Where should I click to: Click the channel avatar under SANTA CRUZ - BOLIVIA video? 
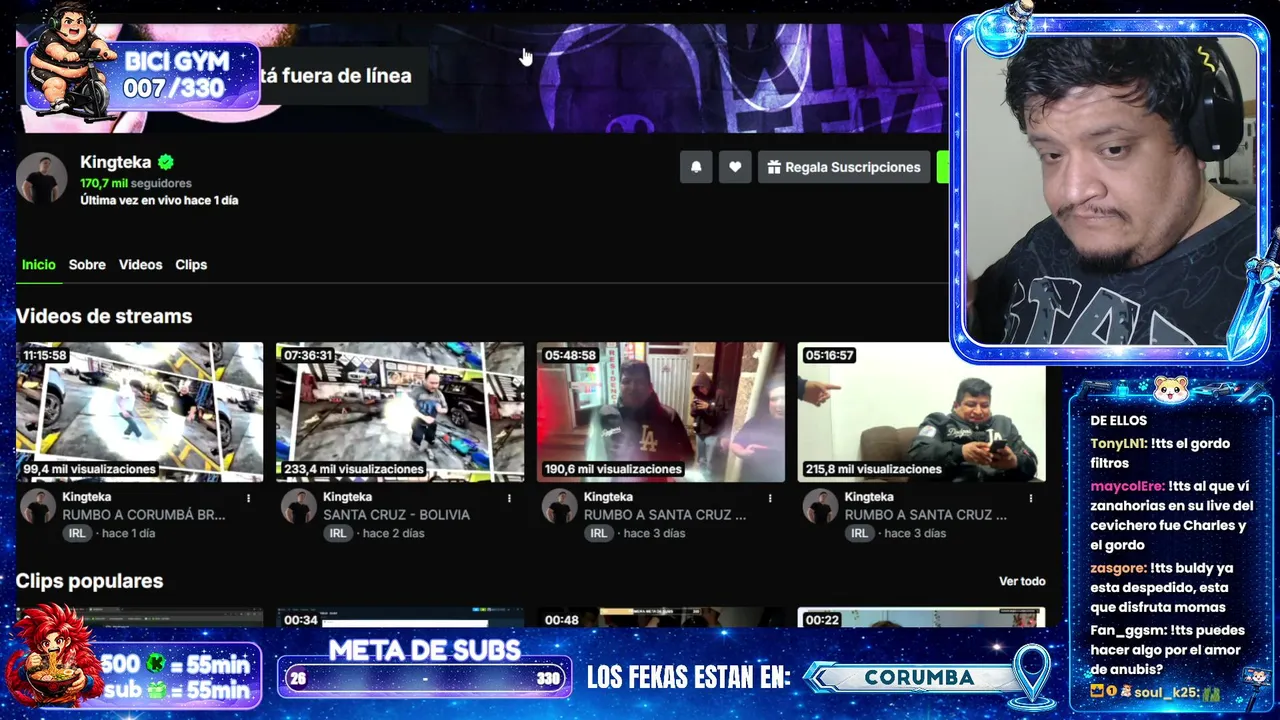[299, 506]
